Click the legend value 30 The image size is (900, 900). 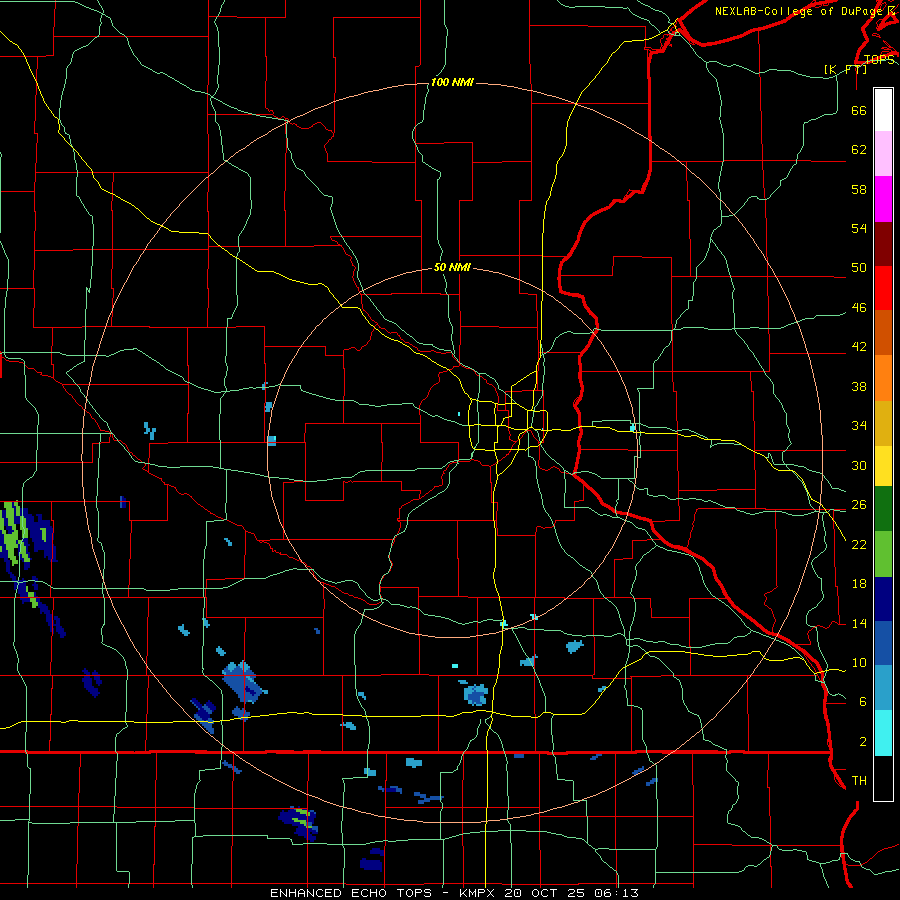(x=859, y=465)
